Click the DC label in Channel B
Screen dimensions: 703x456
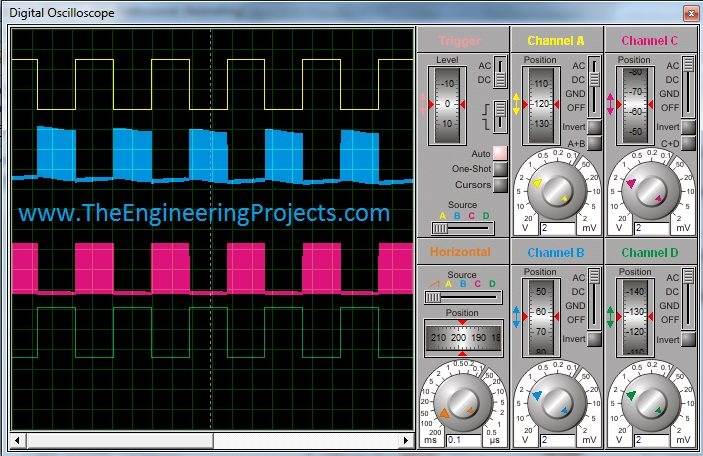pyautogui.click(x=578, y=291)
